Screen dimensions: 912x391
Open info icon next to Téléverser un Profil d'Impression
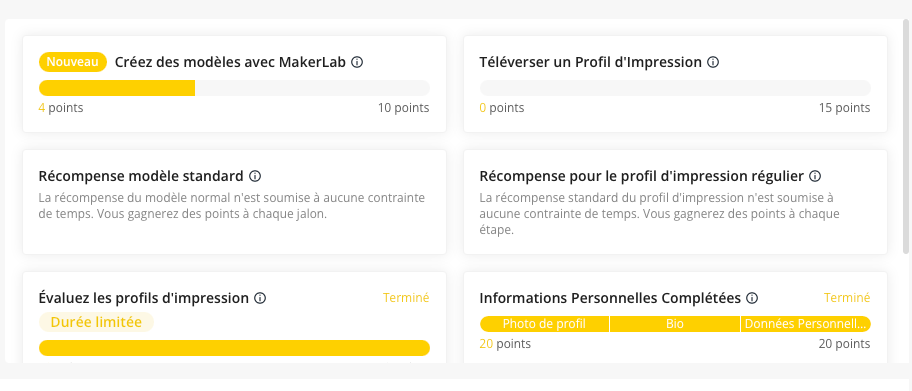point(712,62)
